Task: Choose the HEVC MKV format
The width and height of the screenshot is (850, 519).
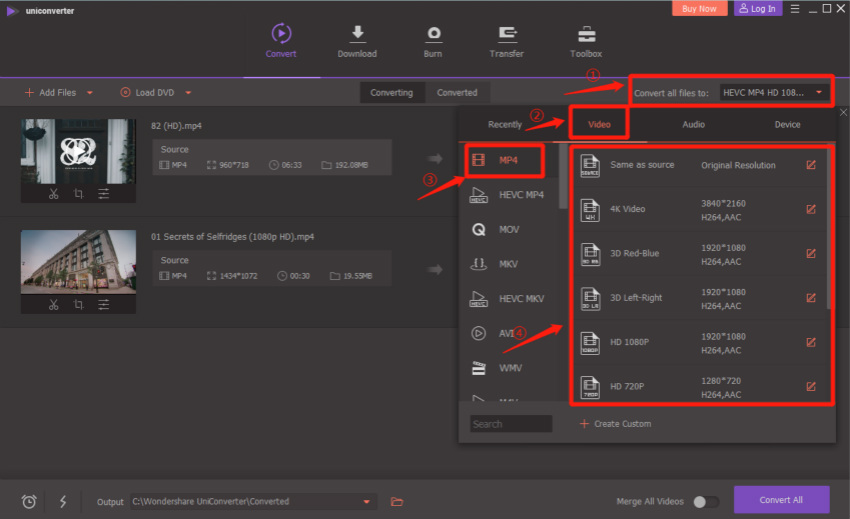Action: pyautogui.click(x=508, y=299)
